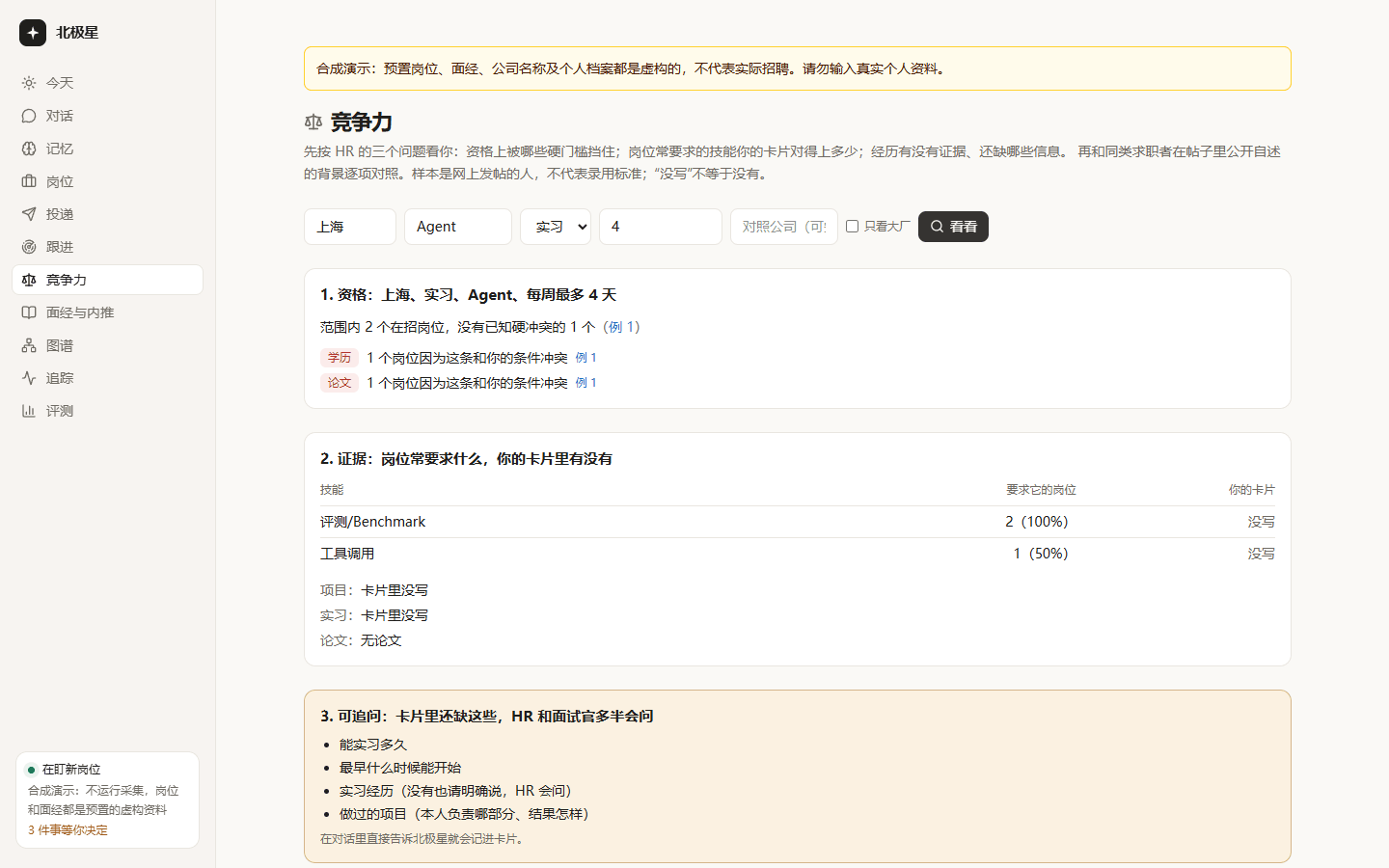This screenshot has height=868, width=1389.
Task: Select 竞争力 scales icon in sidebar
Action: click(29, 280)
